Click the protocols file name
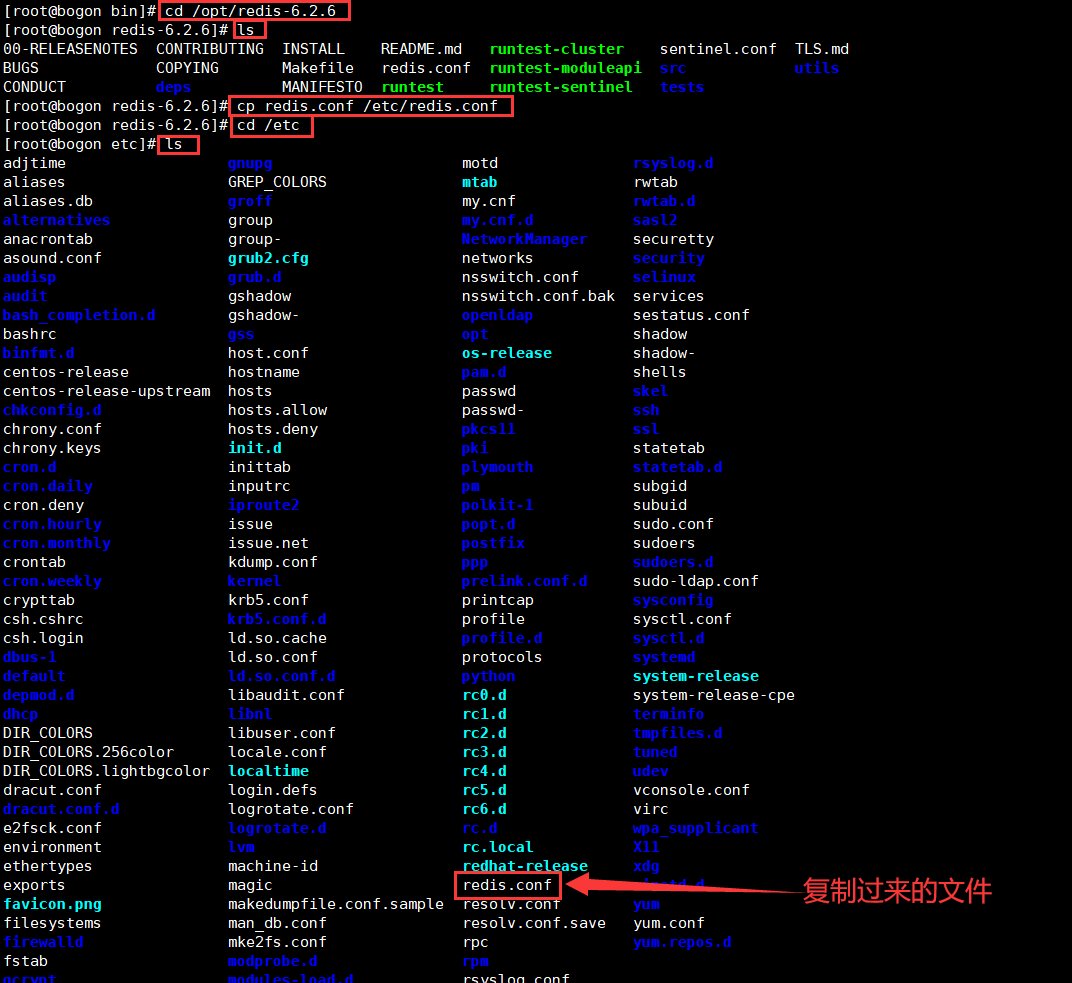1072x983 pixels. click(502, 657)
